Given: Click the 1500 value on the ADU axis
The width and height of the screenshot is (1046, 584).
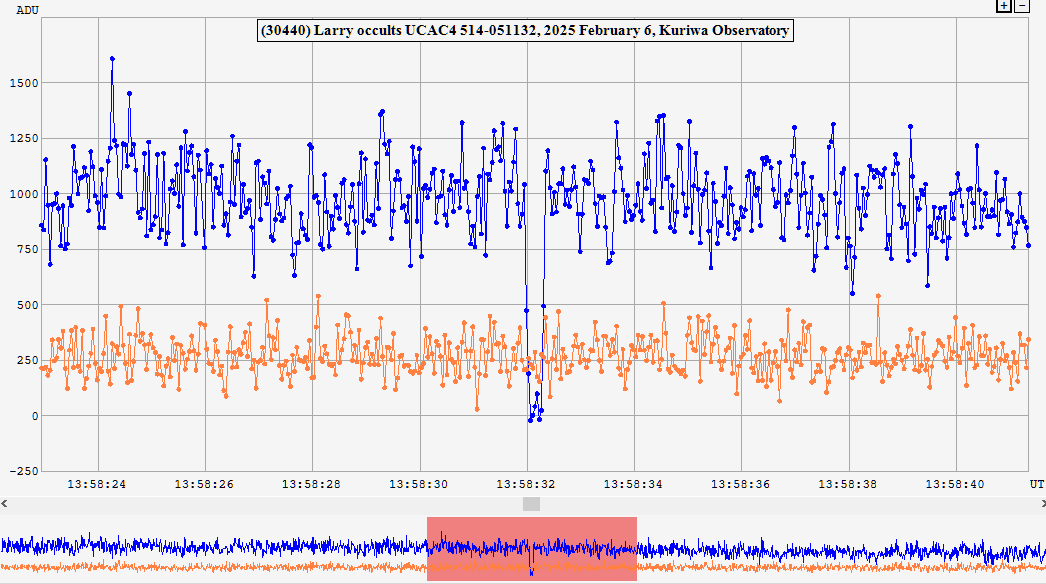Looking at the screenshot, I should 24,83.
